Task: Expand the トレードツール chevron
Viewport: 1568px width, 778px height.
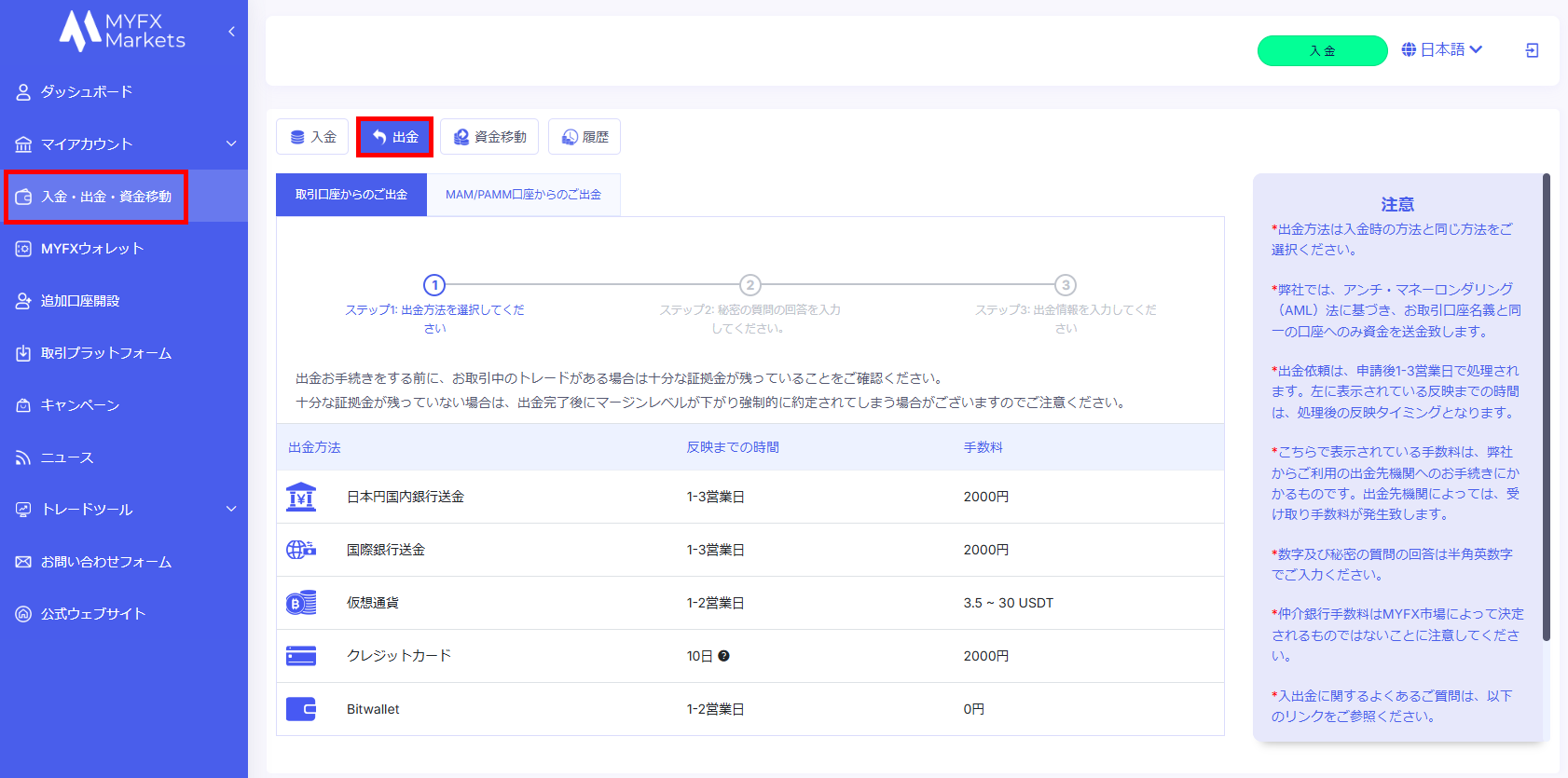Action: point(231,509)
